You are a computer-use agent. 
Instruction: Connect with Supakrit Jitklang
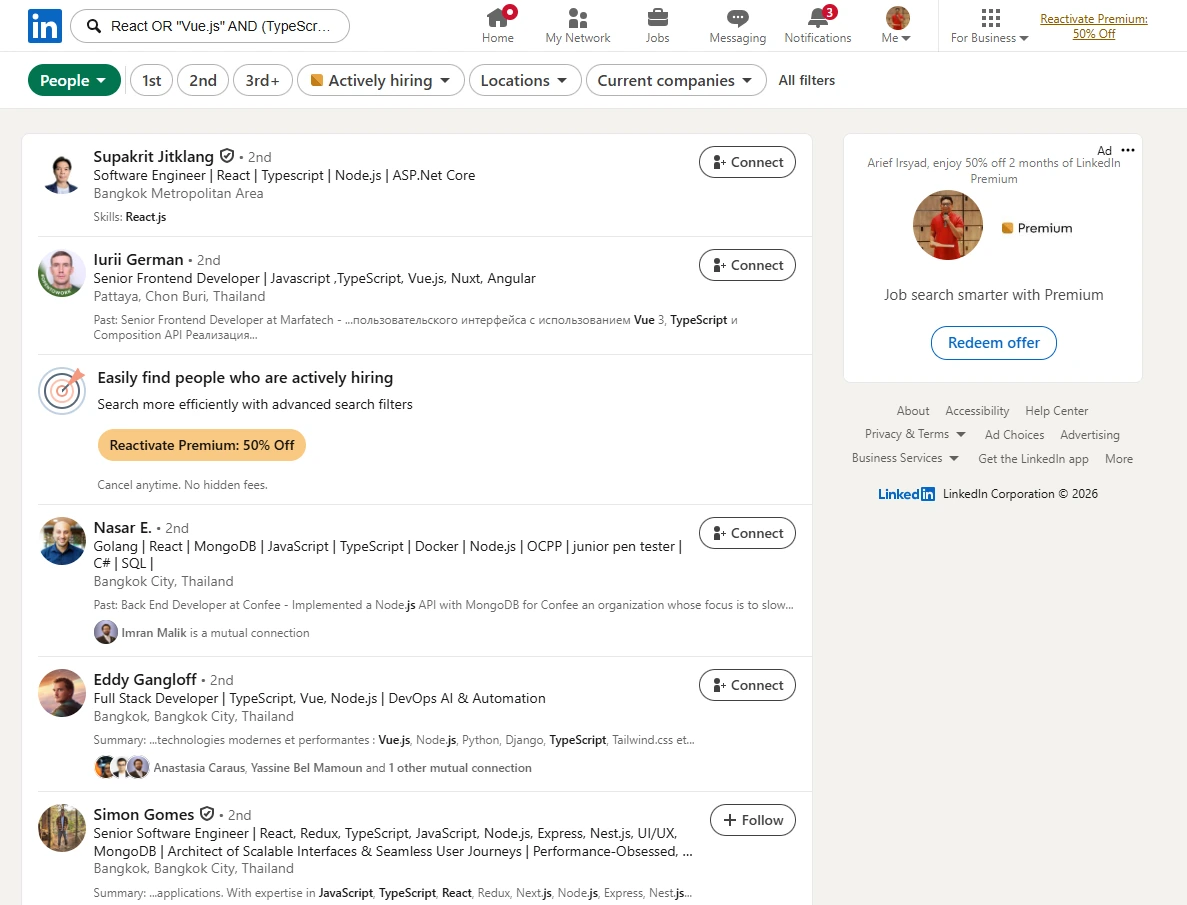pos(747,162)
